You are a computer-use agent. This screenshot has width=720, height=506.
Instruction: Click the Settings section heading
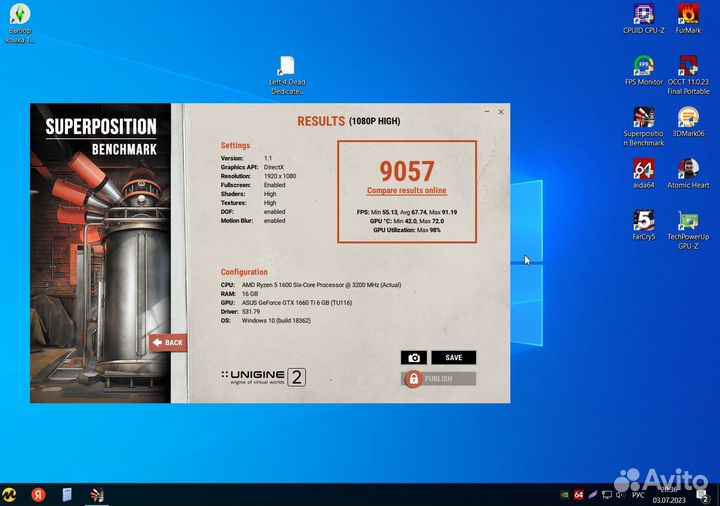(235, 145)
